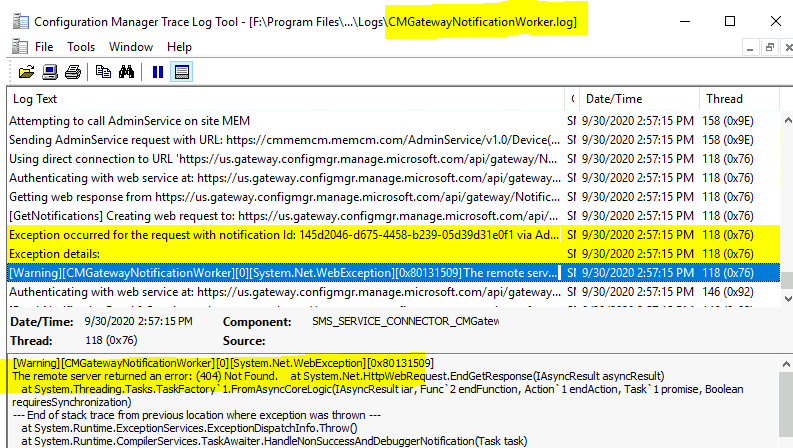
Task: Print the log with the printer icon
Action: [x=73, y=72]
